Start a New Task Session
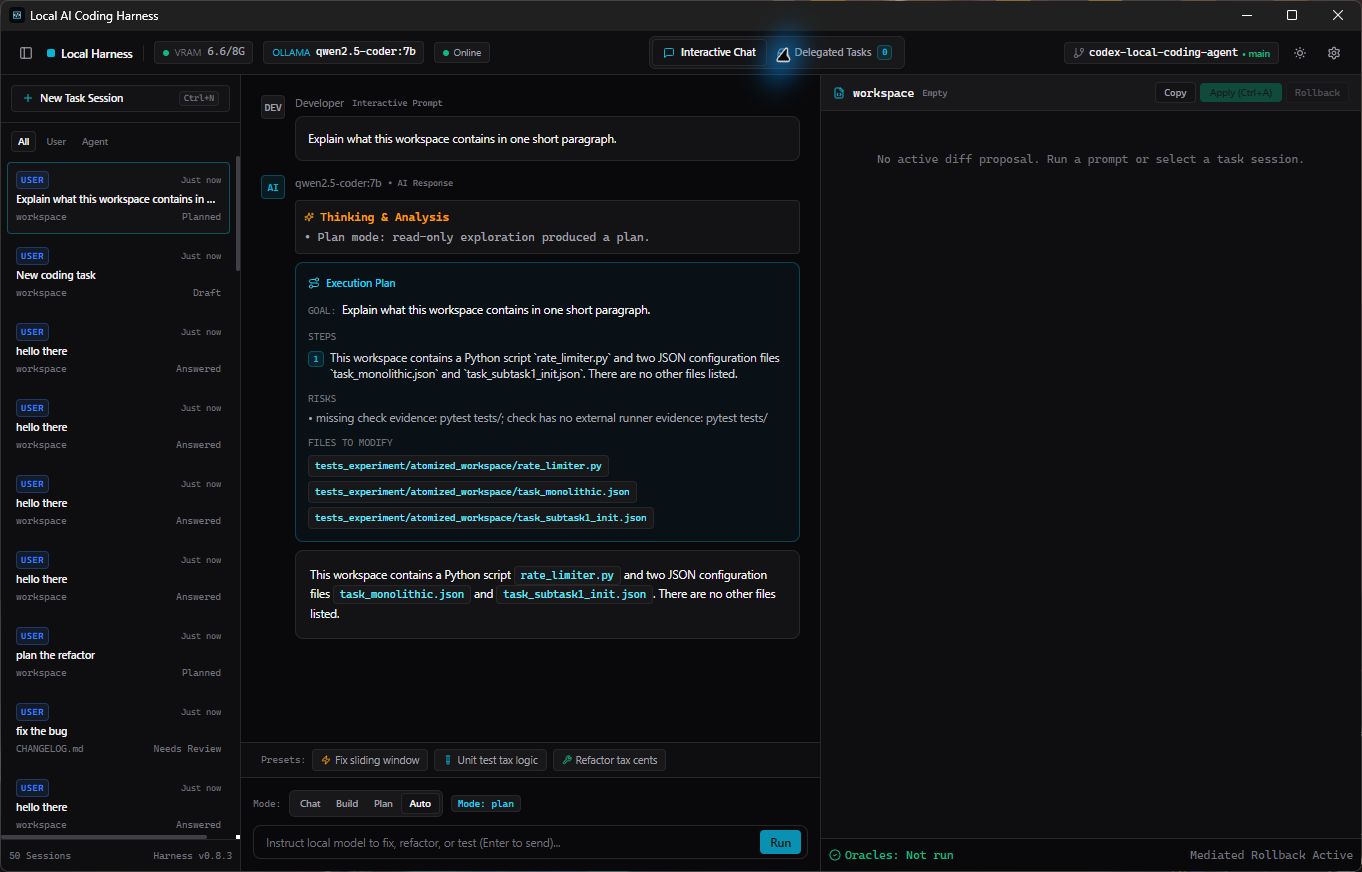The height and width of the screenshot is (872, 1362). point(120,98)
